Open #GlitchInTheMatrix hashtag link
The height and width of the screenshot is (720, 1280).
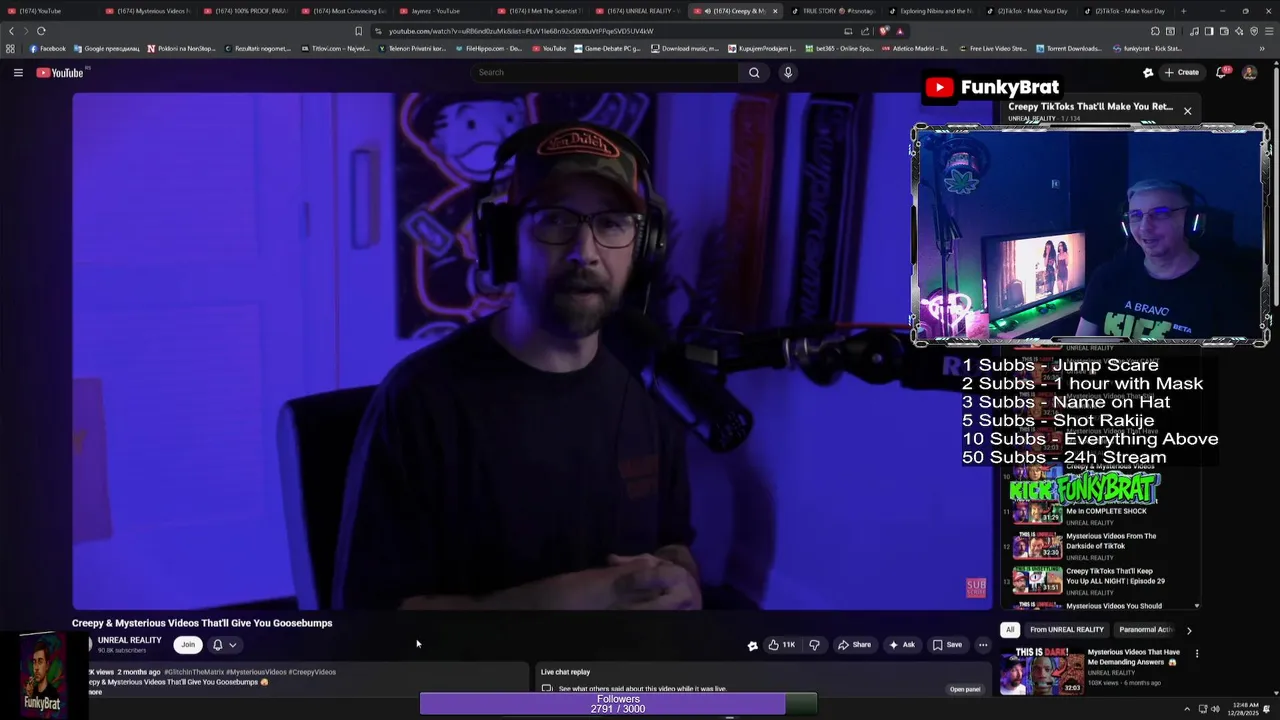tap(194, 672)
